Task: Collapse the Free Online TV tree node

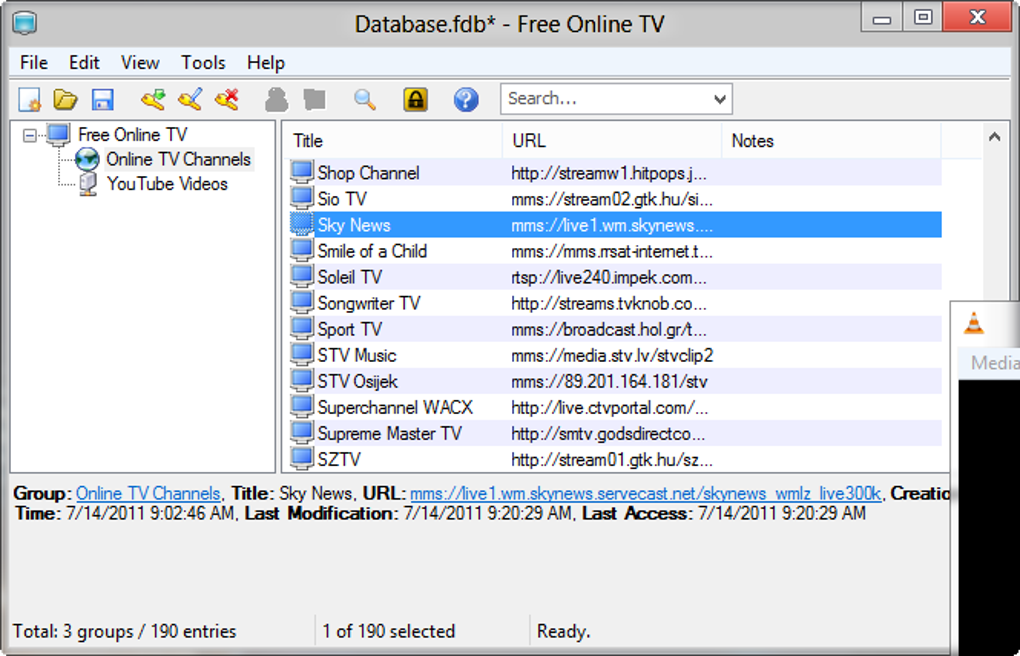Action: coord(29,135)
